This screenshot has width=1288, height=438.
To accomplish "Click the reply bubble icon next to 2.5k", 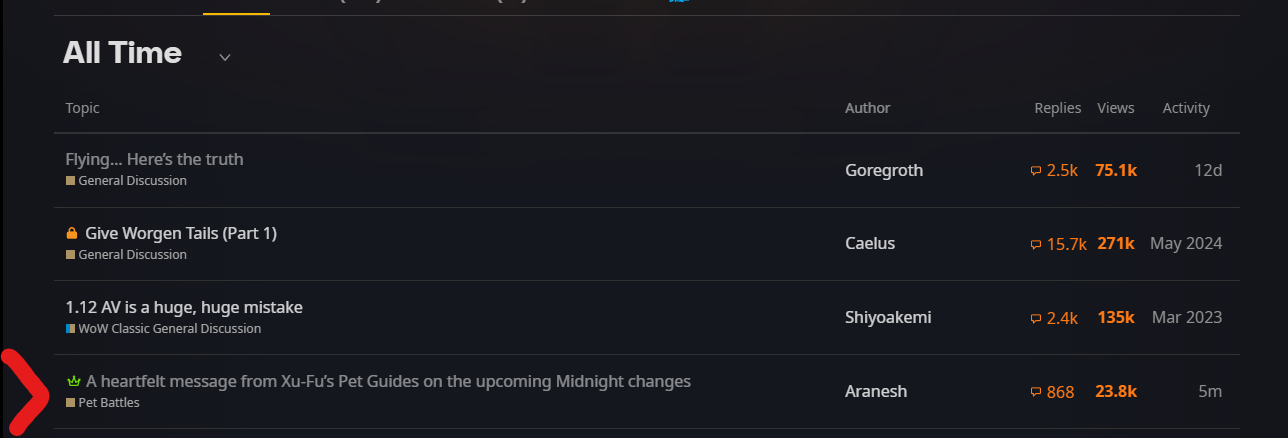I will tap(1036, 171).
